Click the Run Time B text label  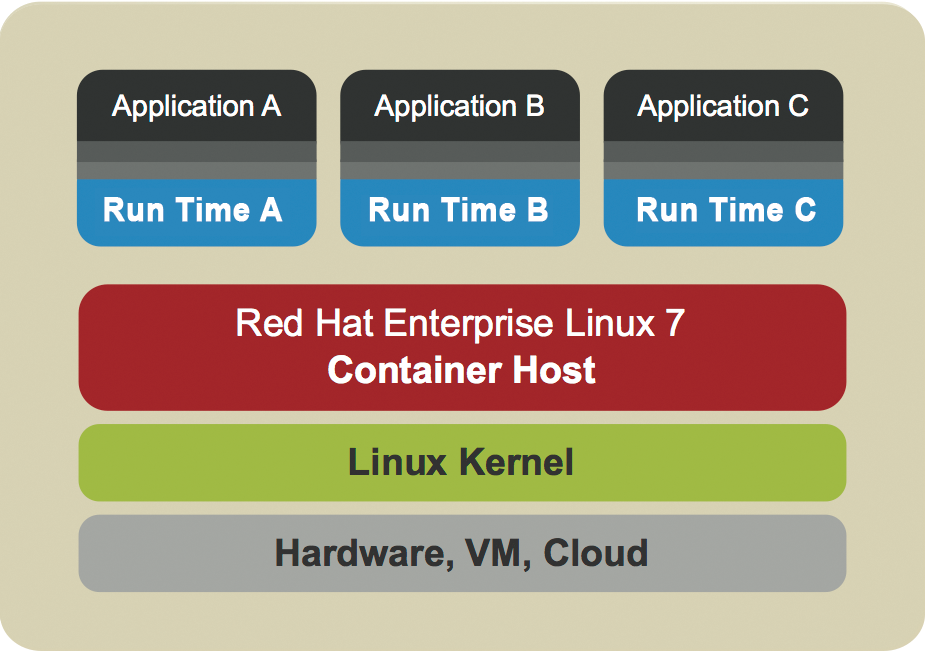[x=459, y=211]
